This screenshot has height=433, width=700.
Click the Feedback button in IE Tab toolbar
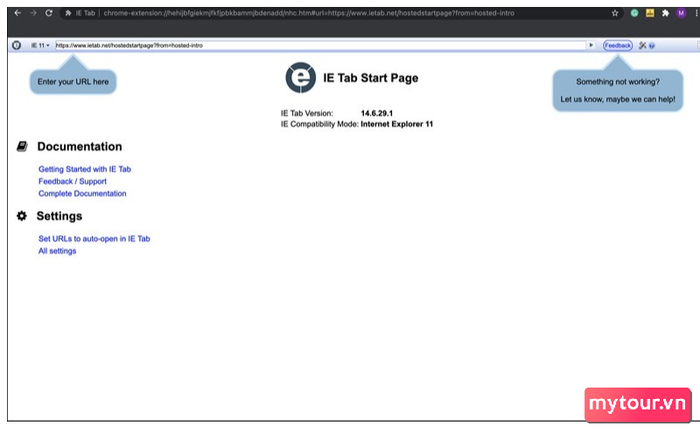tap(617, 45)
